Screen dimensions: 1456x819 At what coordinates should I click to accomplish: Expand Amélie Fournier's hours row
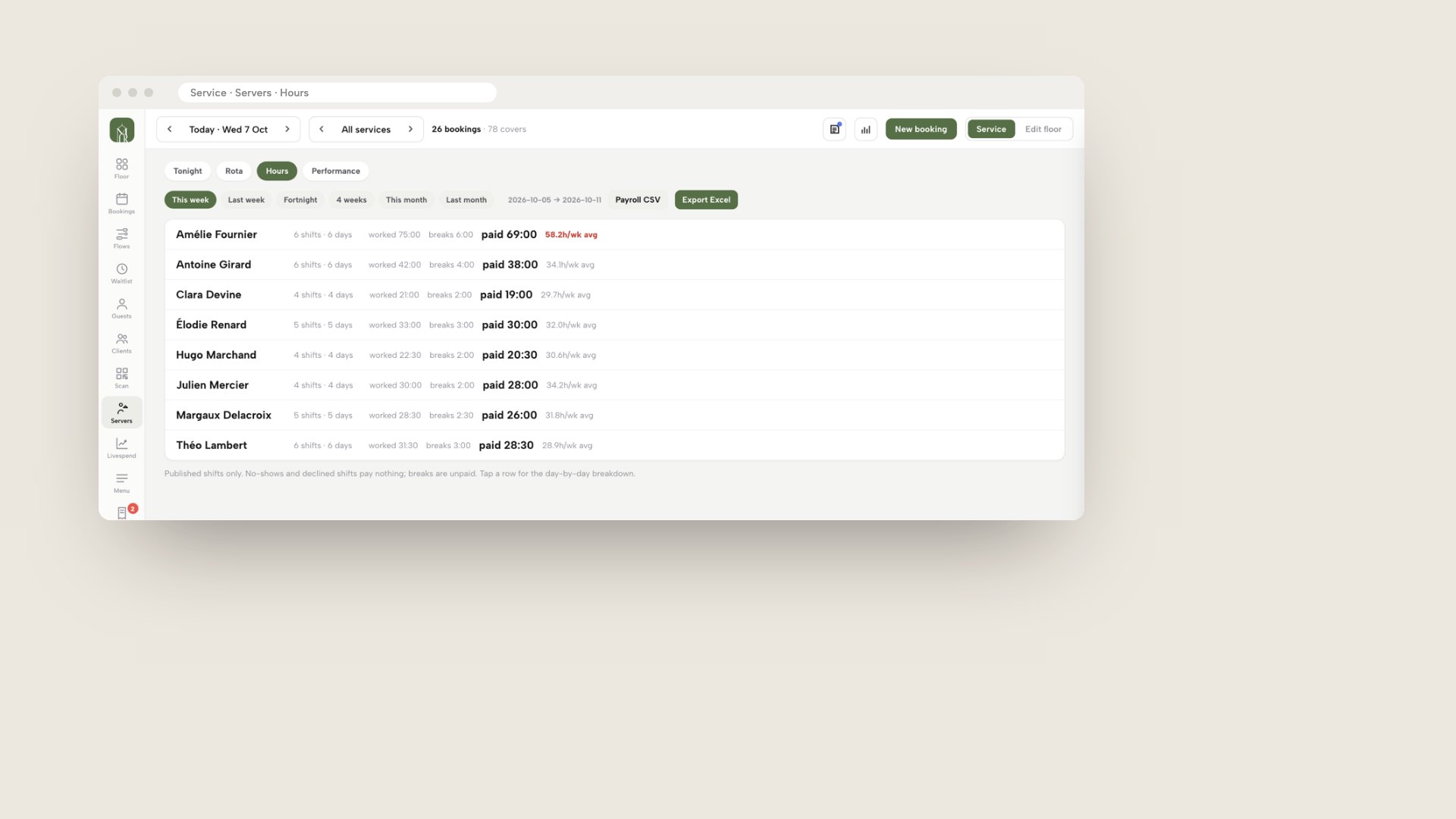[614, 235]
